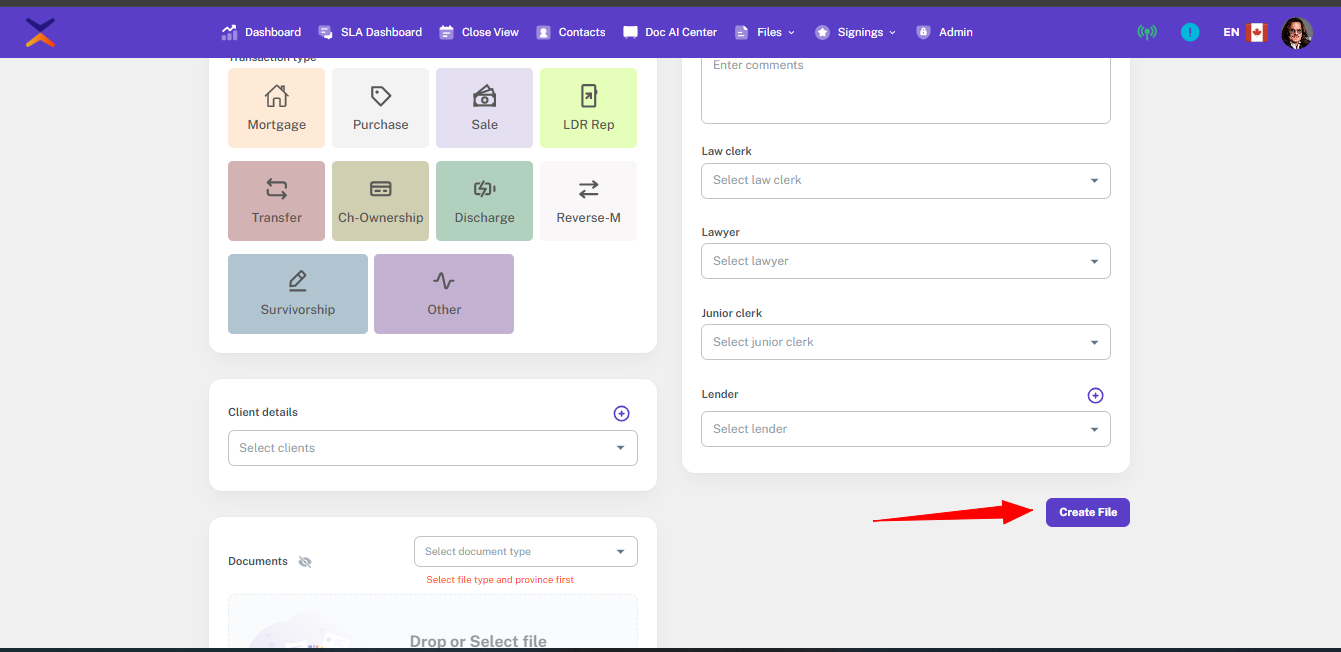1341x652 pixels.
Task: Choose the Discharge transaction type tile
Action: tap(484, 201)
